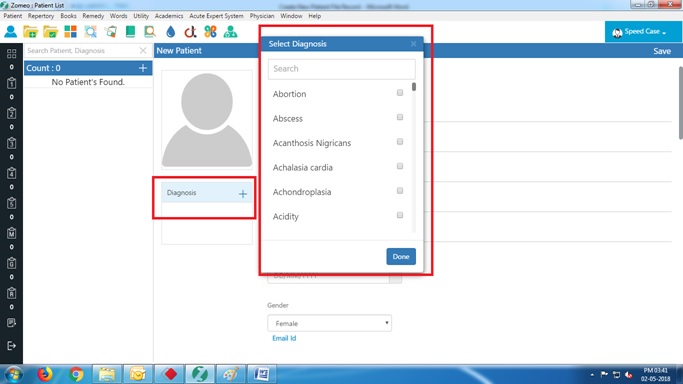Click the new case folder icon
Screen dimensions: 683x384
pyautogui.click(x=30, y=32)
